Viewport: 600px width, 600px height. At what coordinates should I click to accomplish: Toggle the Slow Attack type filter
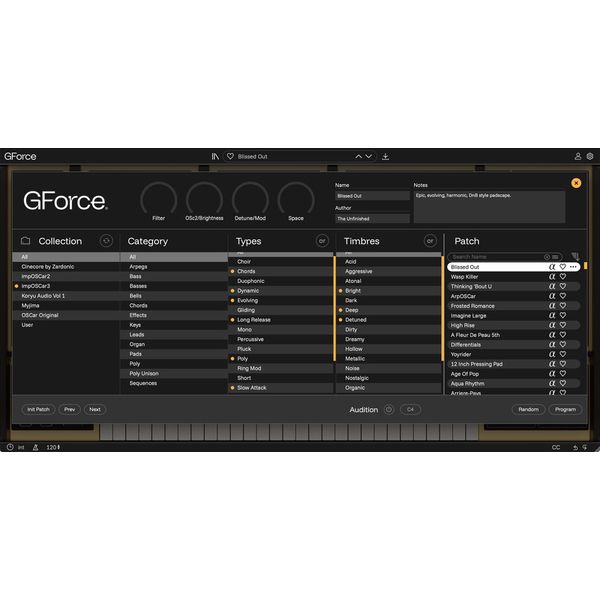(x=281, y=388)
